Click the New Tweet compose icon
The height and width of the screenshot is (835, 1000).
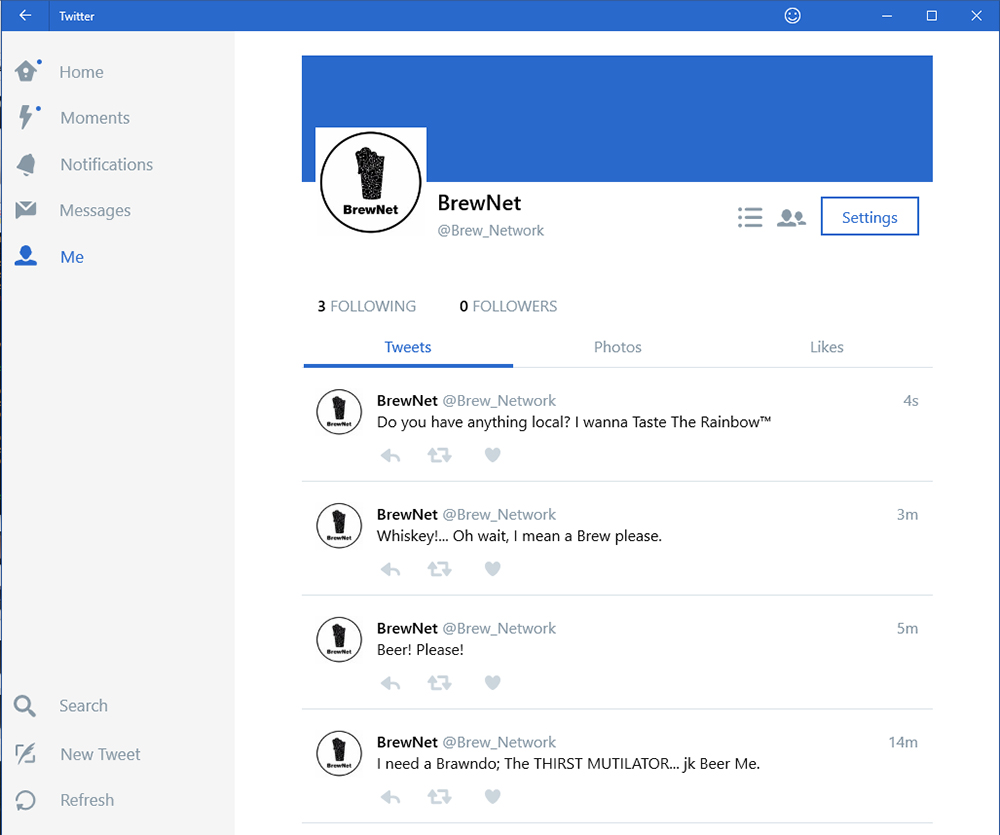click(x=26, y=753)
